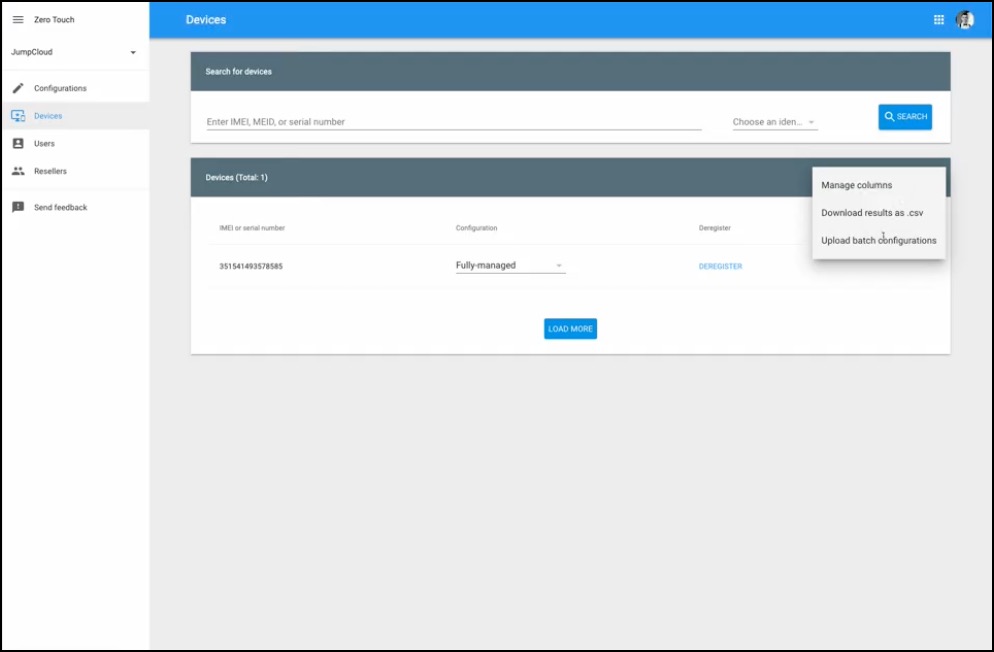Open the Fully-managed configuration dropdown

(x=510, y=266)
